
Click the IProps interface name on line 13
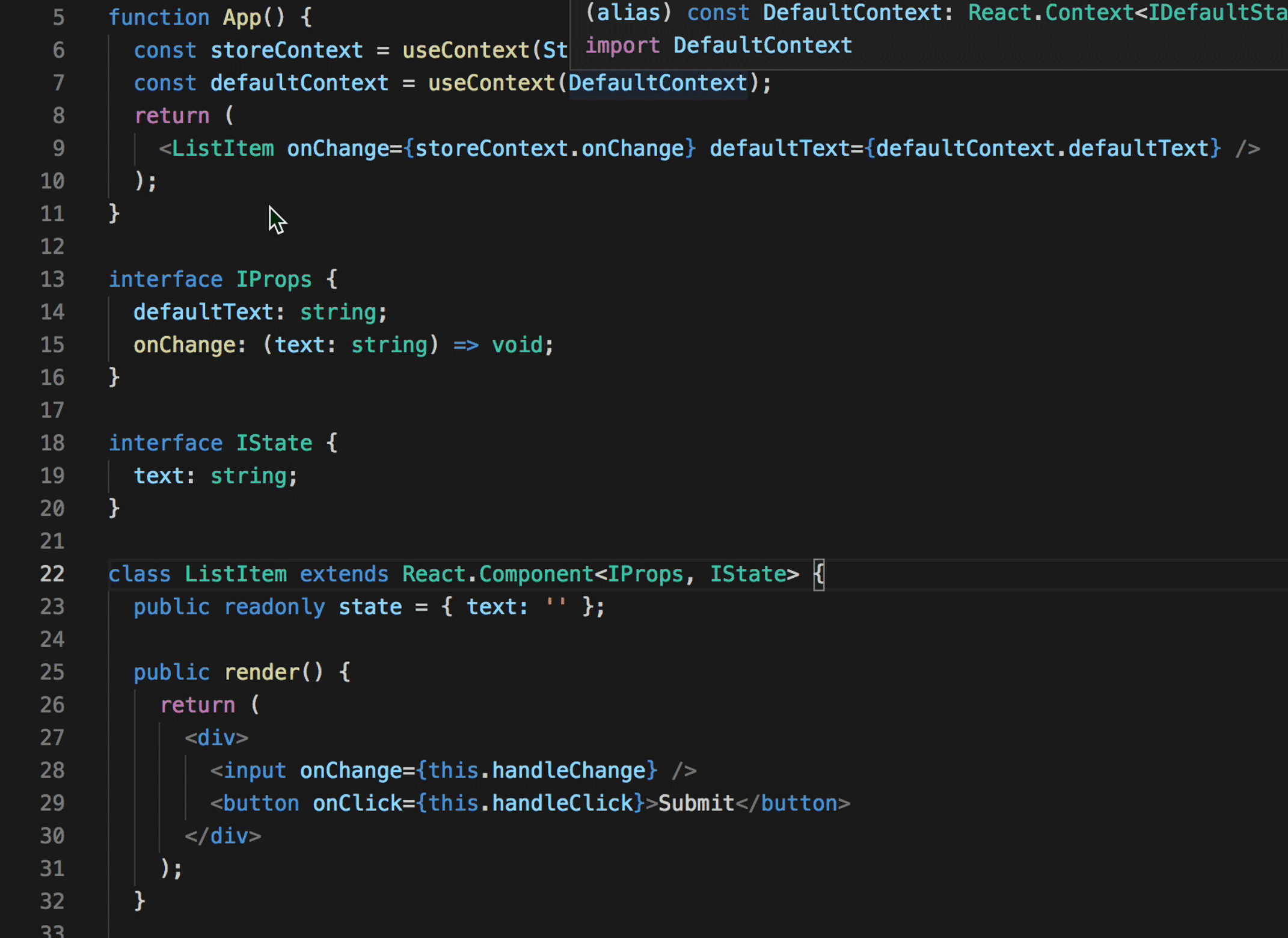tap(274, 280)
